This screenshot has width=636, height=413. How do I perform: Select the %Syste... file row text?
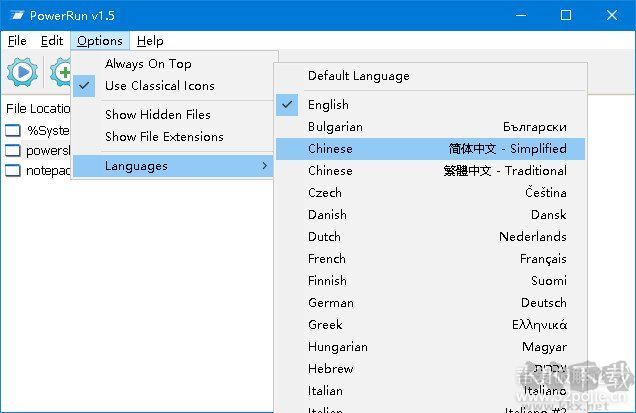pos(48,131)
